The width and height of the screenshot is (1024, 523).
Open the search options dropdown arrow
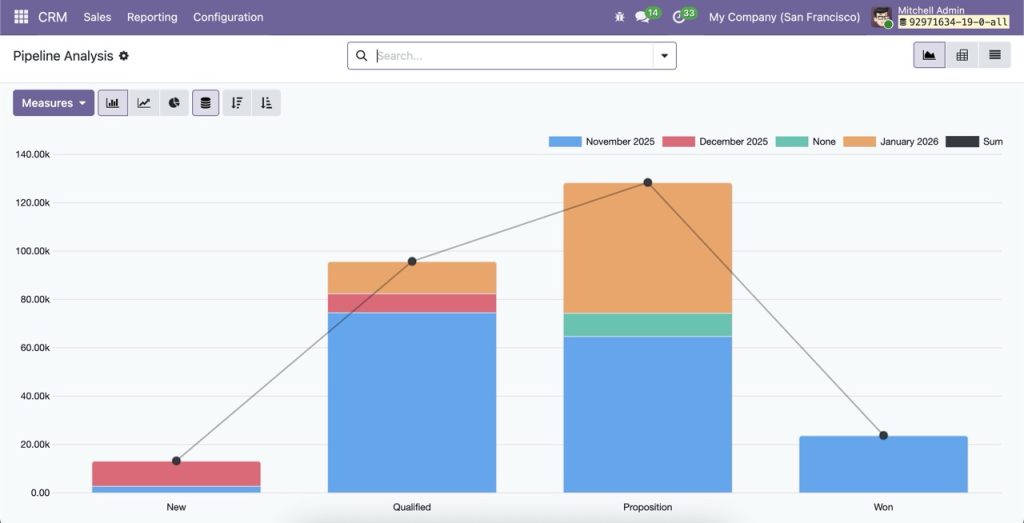pyautogui.click(x=664, y=56)
